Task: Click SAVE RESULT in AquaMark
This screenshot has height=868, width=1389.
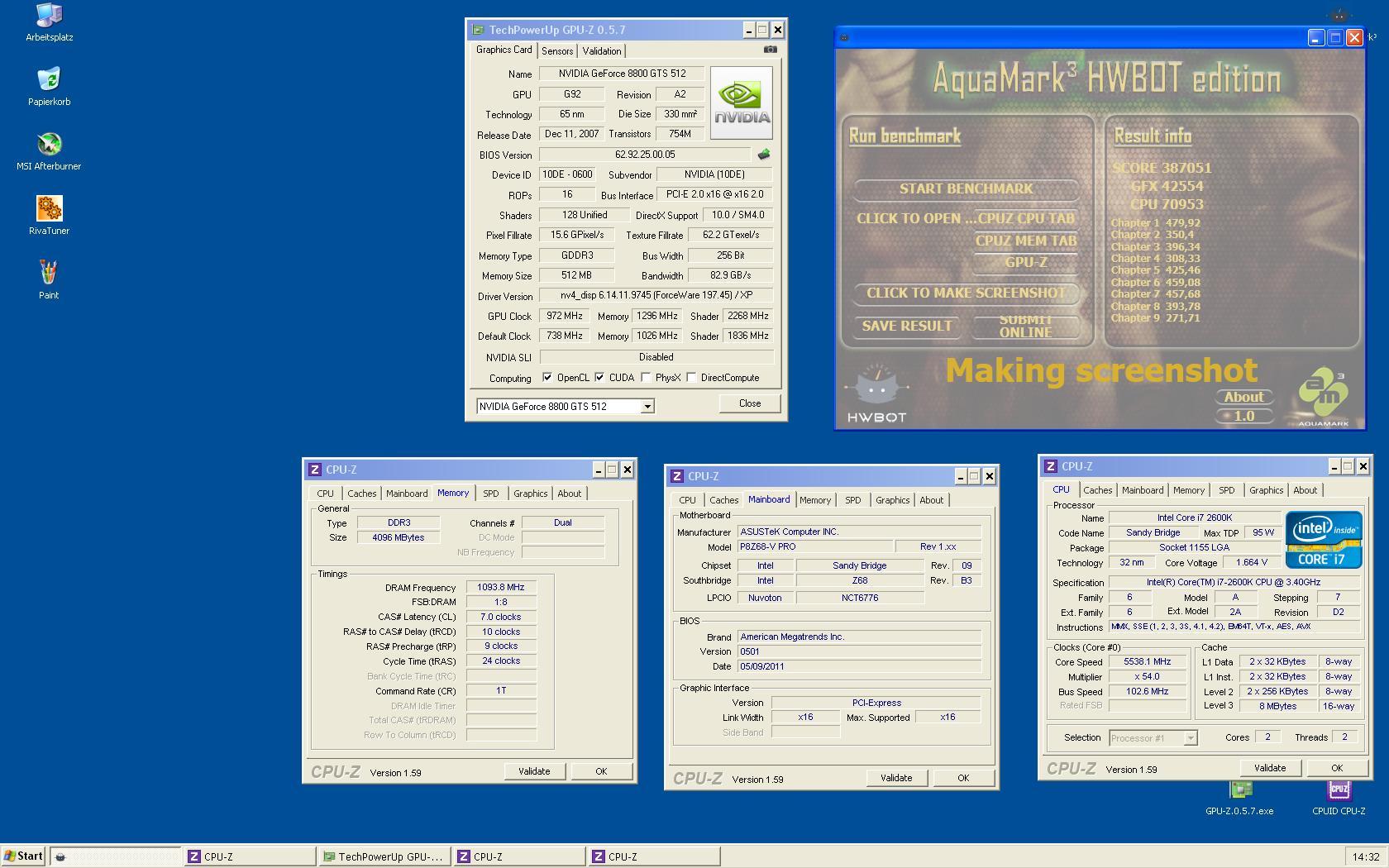Action: pos(907,326)
